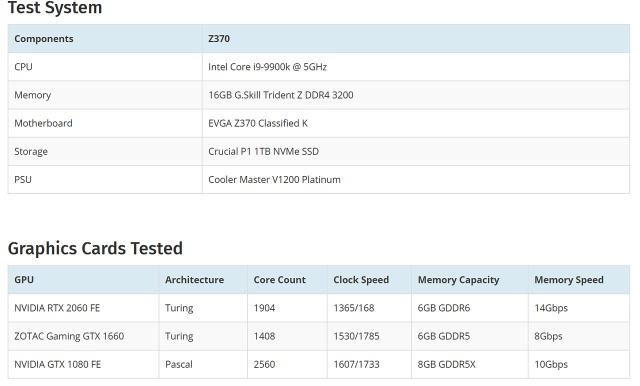Click the 'Clock Speed' column header
The image size is (640, 386).
click(x=361, y=280)
